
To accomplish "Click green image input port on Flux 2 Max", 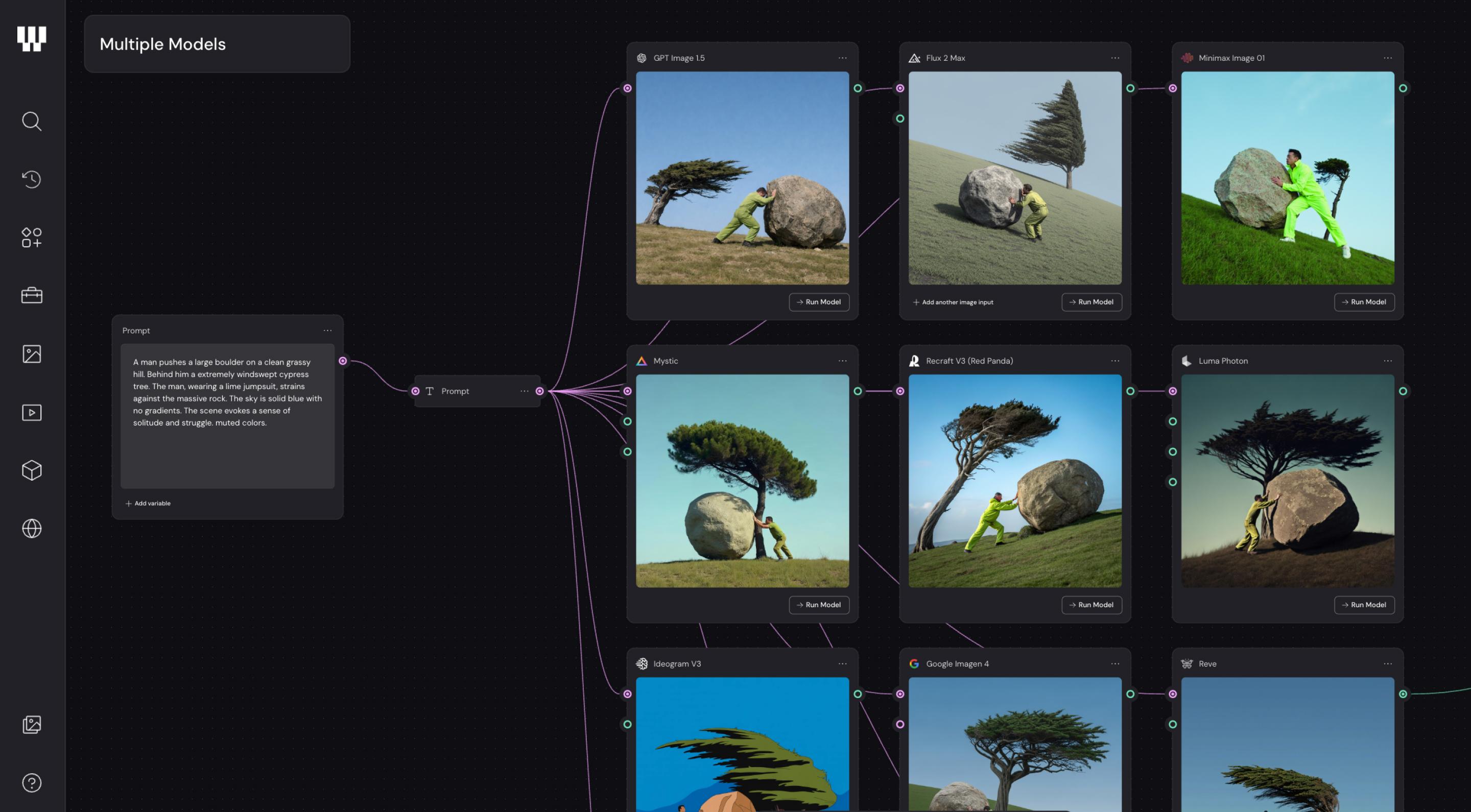I will coord(900,118).
